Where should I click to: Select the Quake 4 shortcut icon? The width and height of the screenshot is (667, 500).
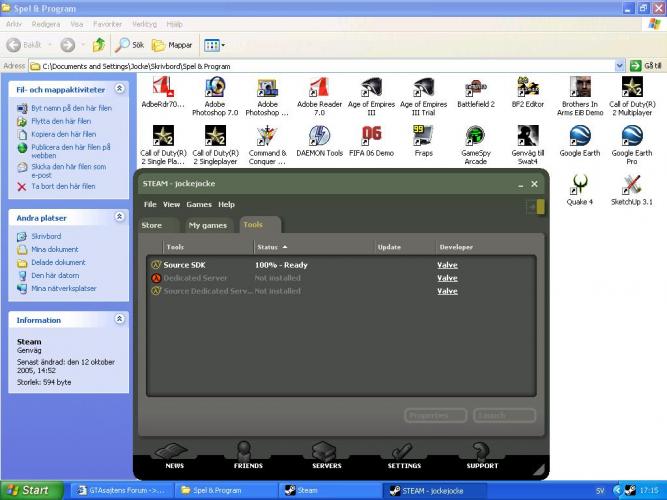tap(579, 184)
